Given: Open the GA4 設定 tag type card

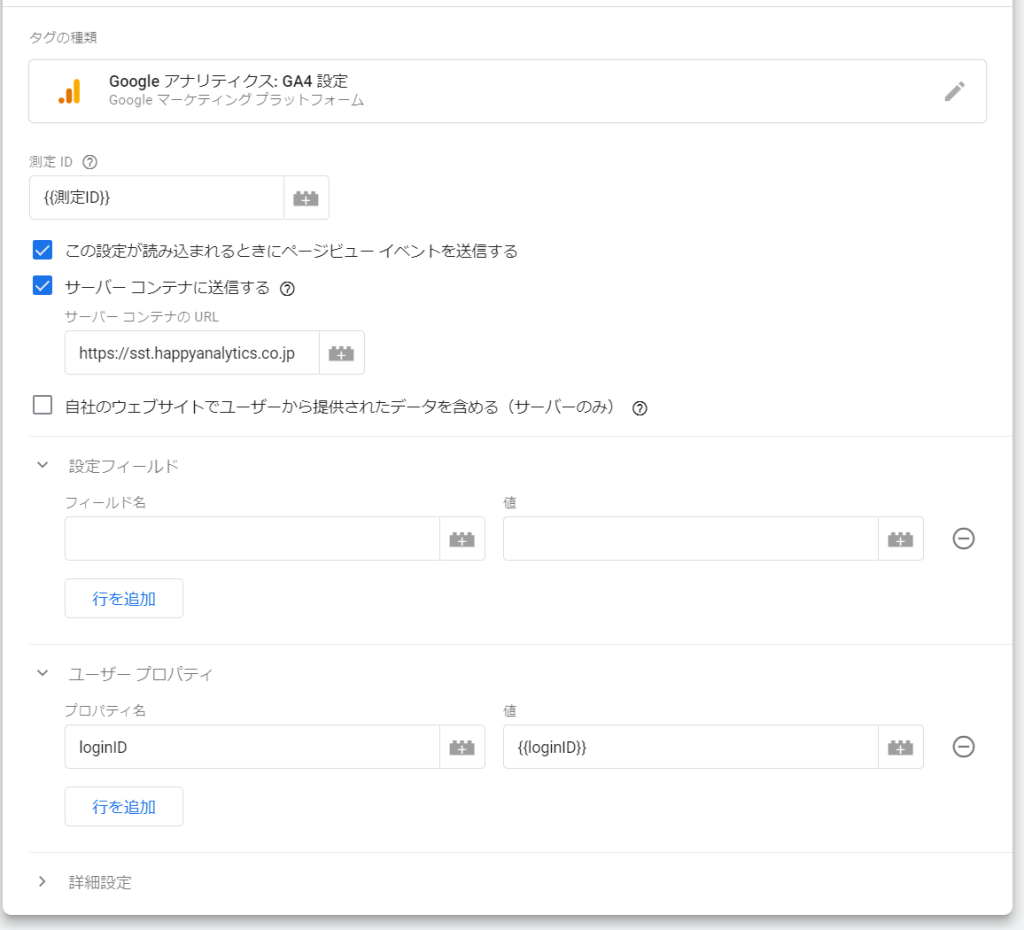Looking at the screenshot, I should (x=507, y=91).
